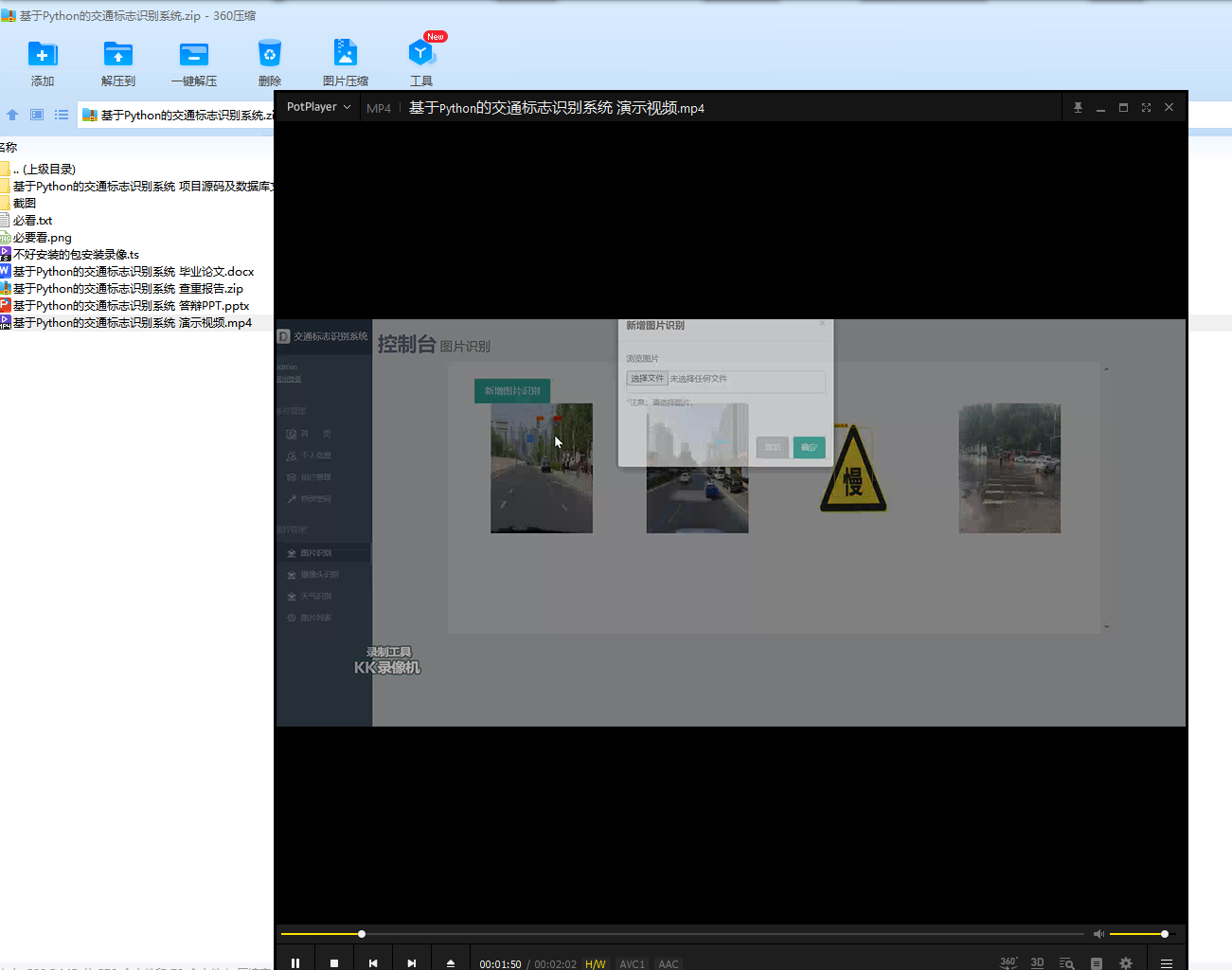The width and height of the screenshot is (1232, 970).
Task: Pause the video playback
Action: pos(295,962)
